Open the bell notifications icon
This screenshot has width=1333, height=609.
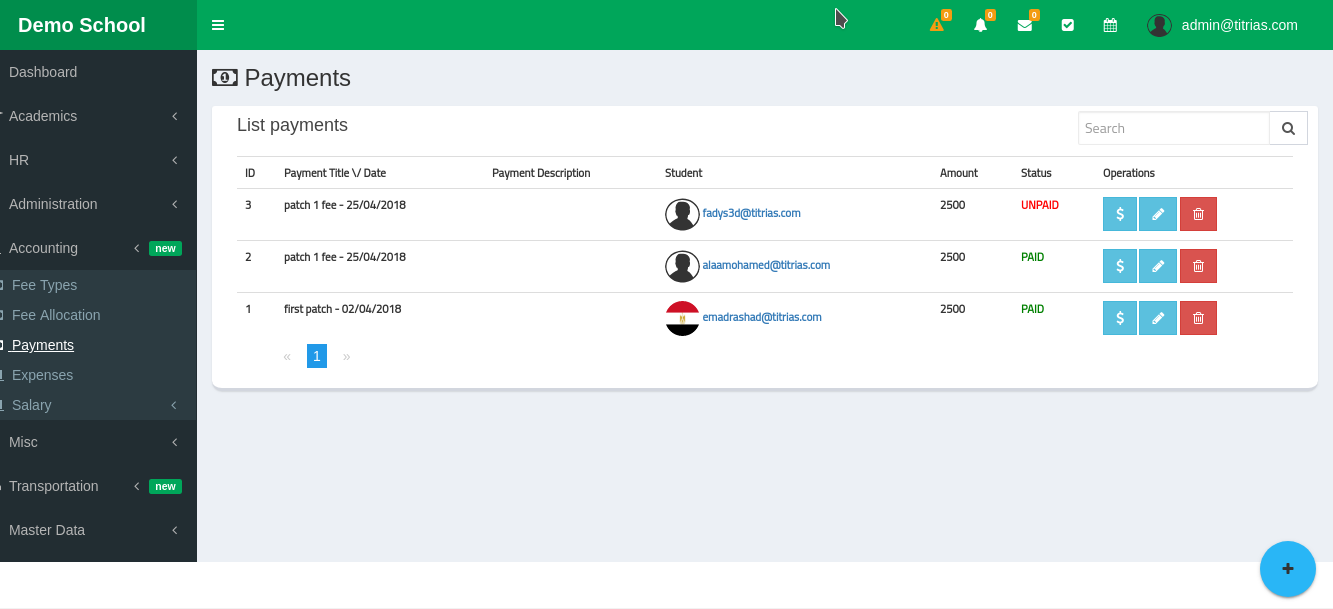coord(981,25)
